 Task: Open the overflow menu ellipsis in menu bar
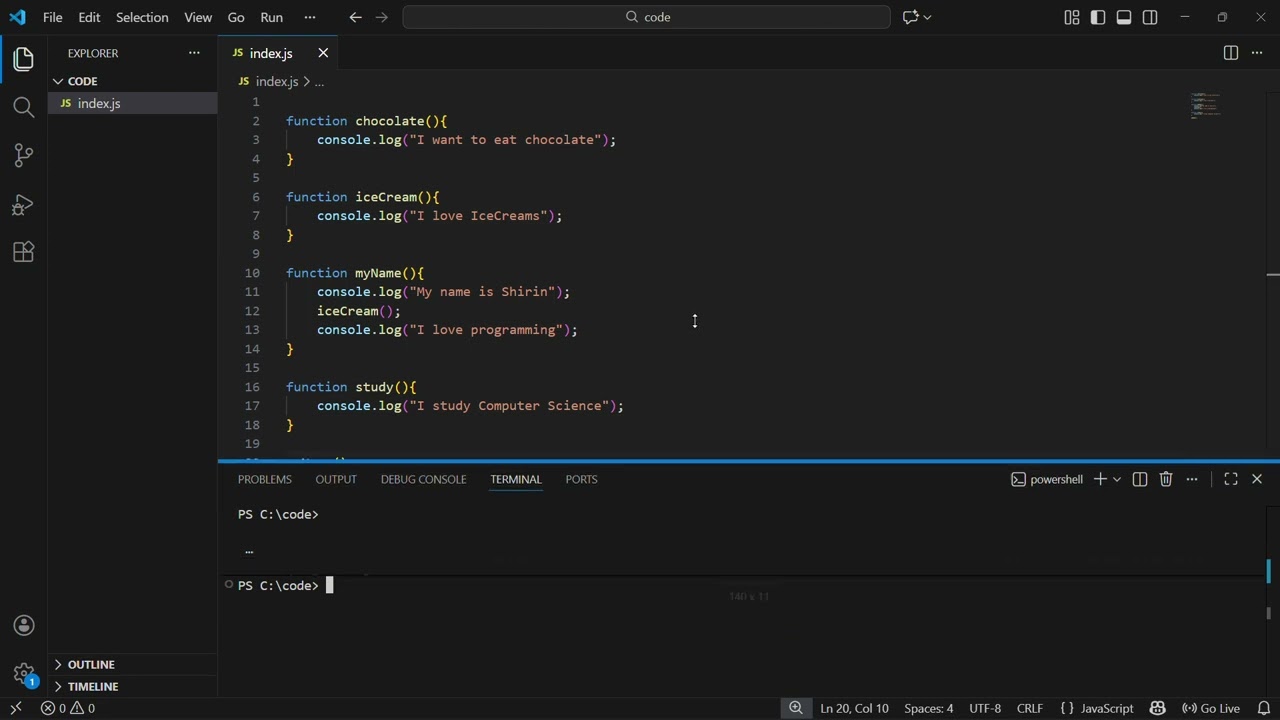coord(309,17)
